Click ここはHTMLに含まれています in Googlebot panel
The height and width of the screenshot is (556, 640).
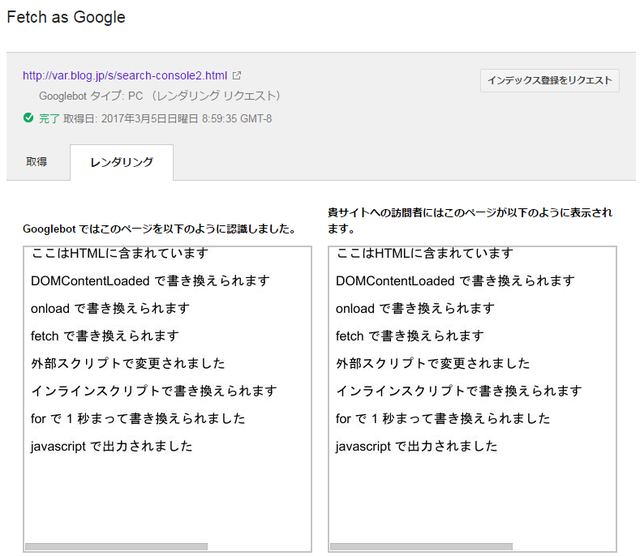tap(120, 253)
